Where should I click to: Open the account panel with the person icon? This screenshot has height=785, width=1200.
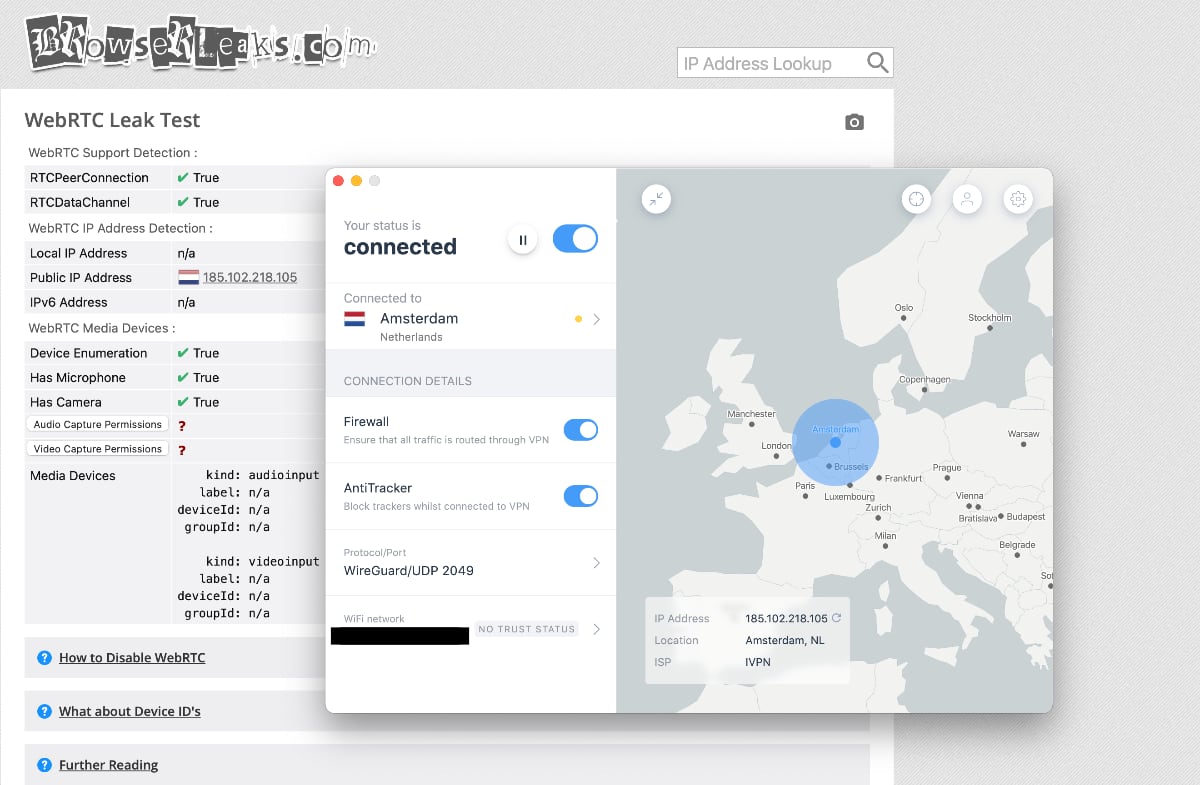(x=967, y=199)
